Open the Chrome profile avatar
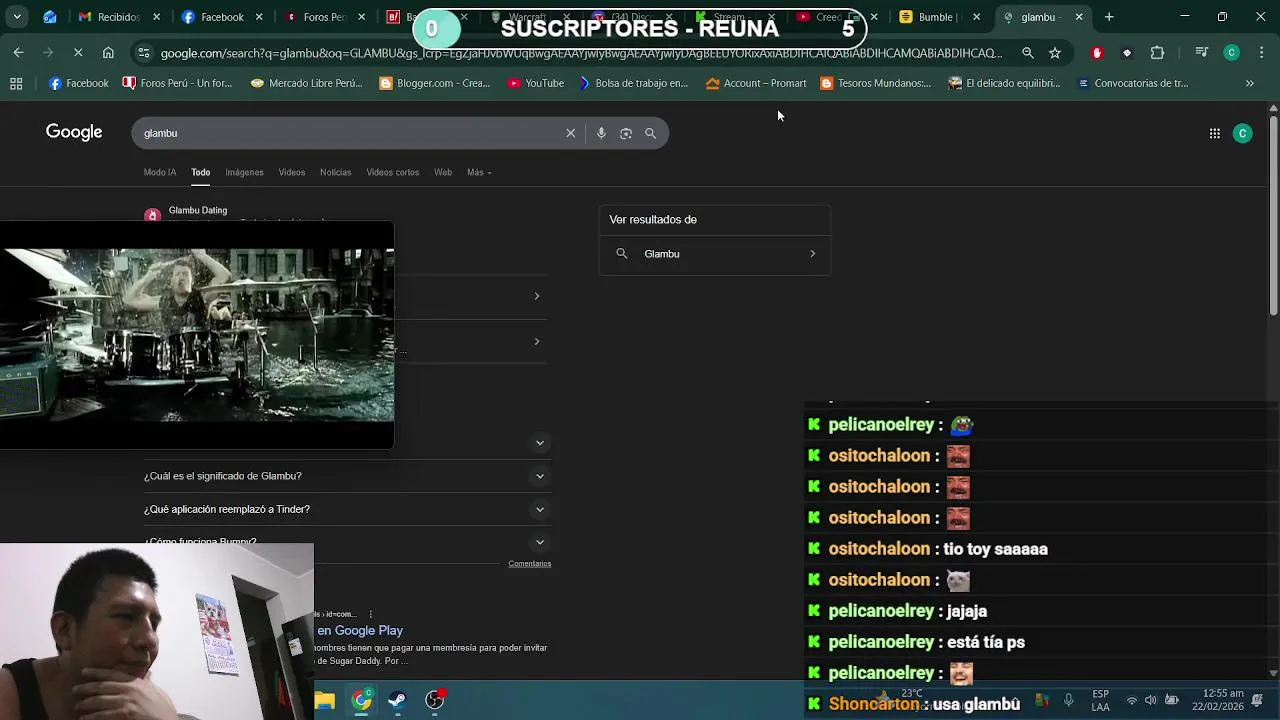Screen dimensions: 1280x720 point(1232,53)
